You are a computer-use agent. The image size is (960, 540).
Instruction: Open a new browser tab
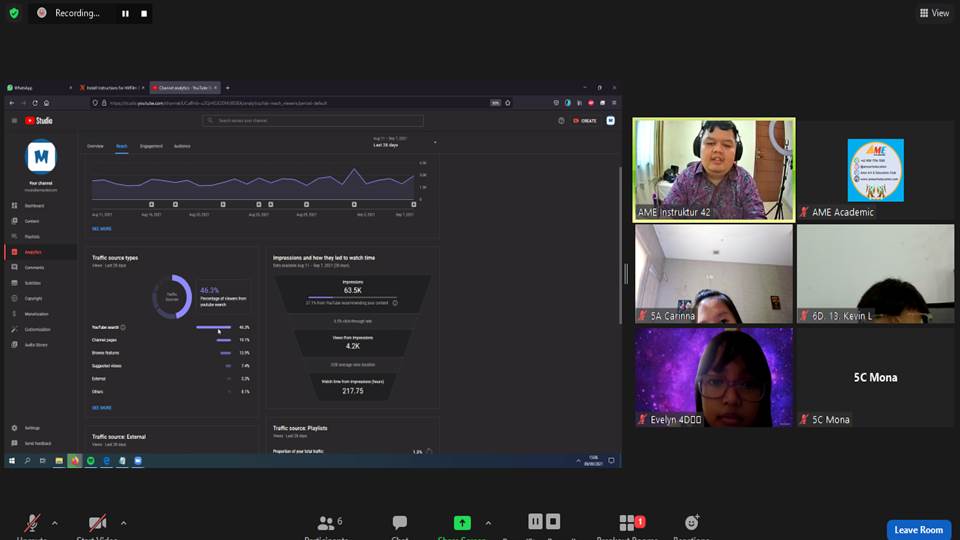coord(228,88)
